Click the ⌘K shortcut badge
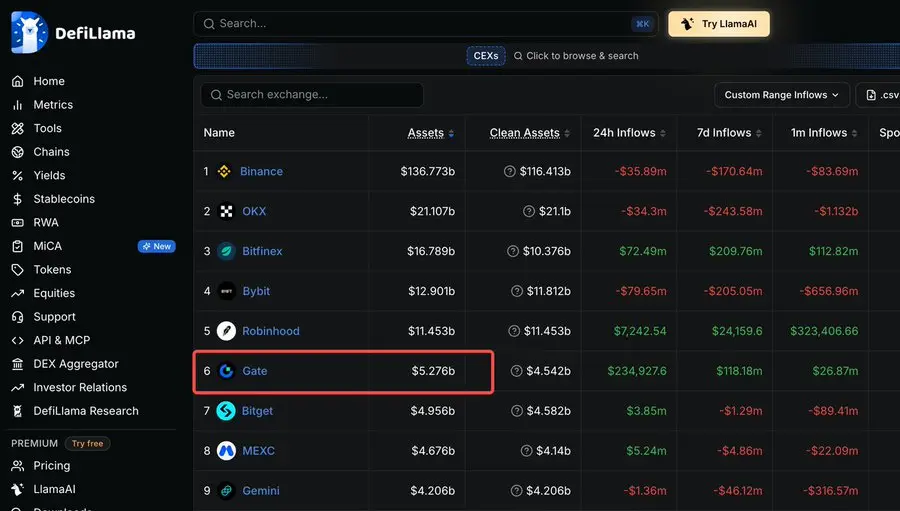Screen dimensions: 900x511 (x=642, y=24)
